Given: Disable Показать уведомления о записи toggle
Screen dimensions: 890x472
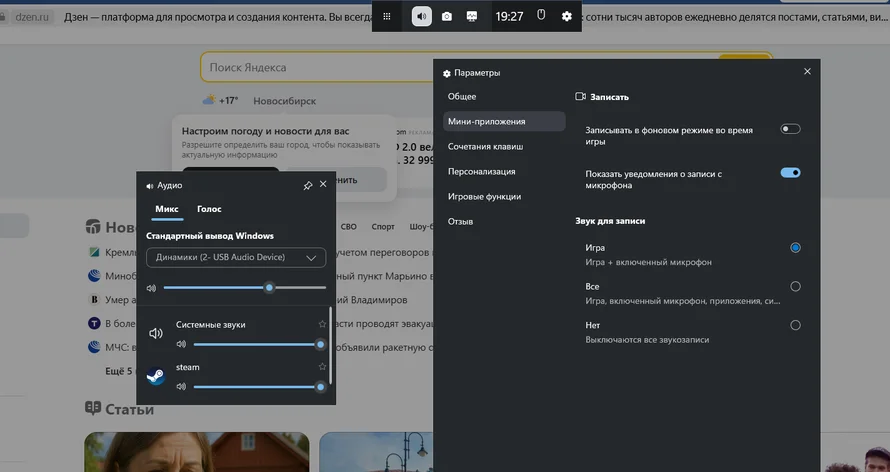Looking at the screenshot, I should pyautogui.click(x=790, y=173).
